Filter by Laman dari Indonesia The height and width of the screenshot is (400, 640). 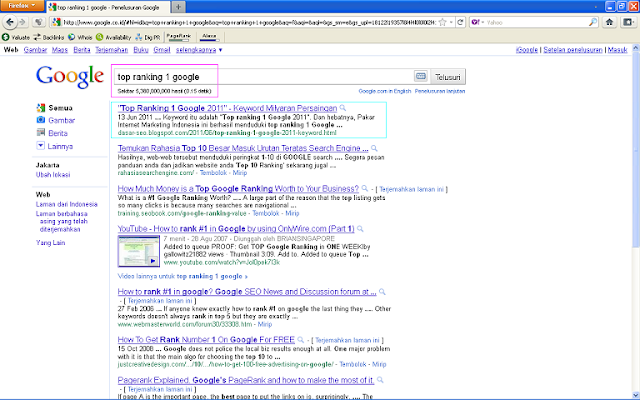click(x=67, y=204)
